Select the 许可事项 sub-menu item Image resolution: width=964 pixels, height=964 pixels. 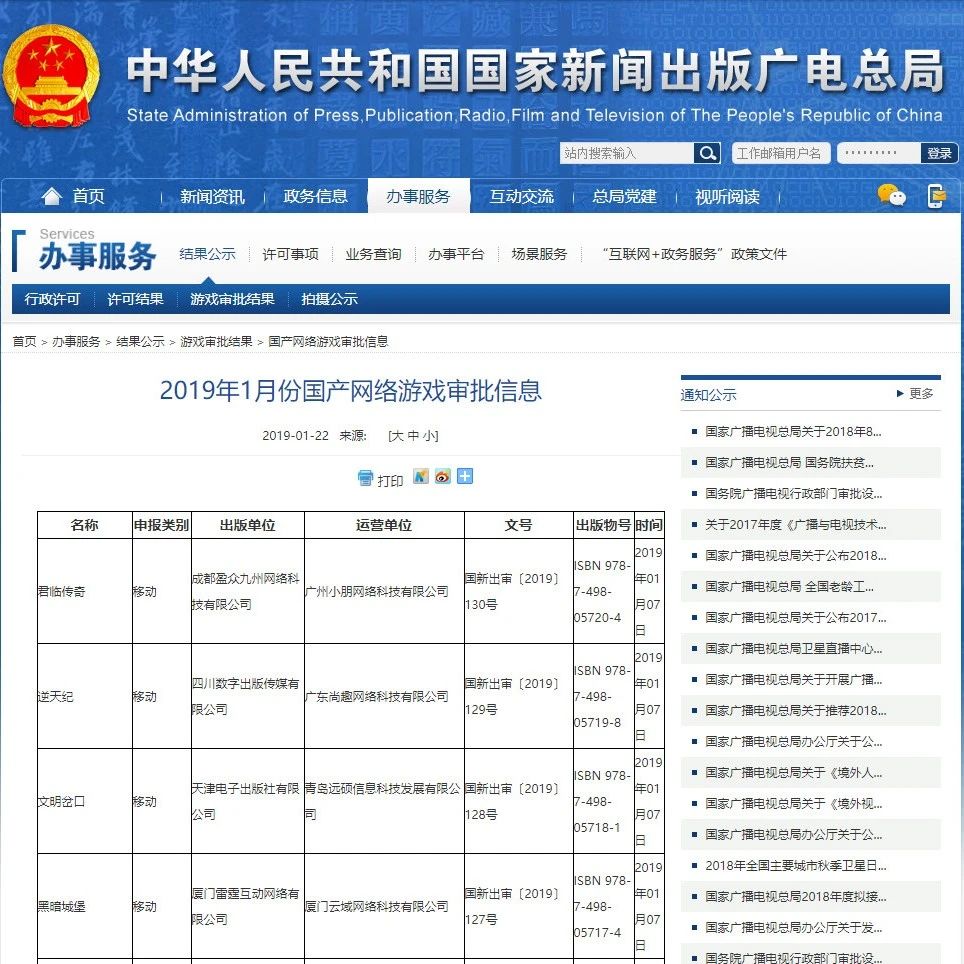290,254
